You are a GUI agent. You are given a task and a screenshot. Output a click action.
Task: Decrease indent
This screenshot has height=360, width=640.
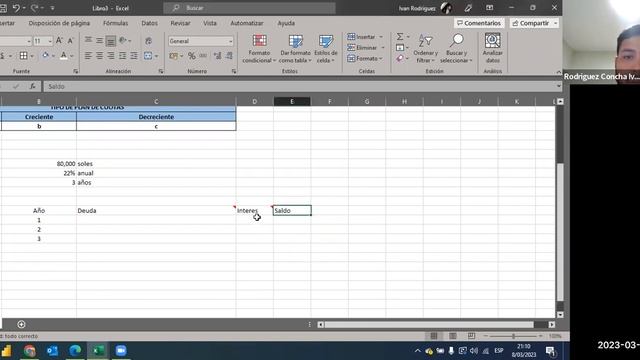122,56
